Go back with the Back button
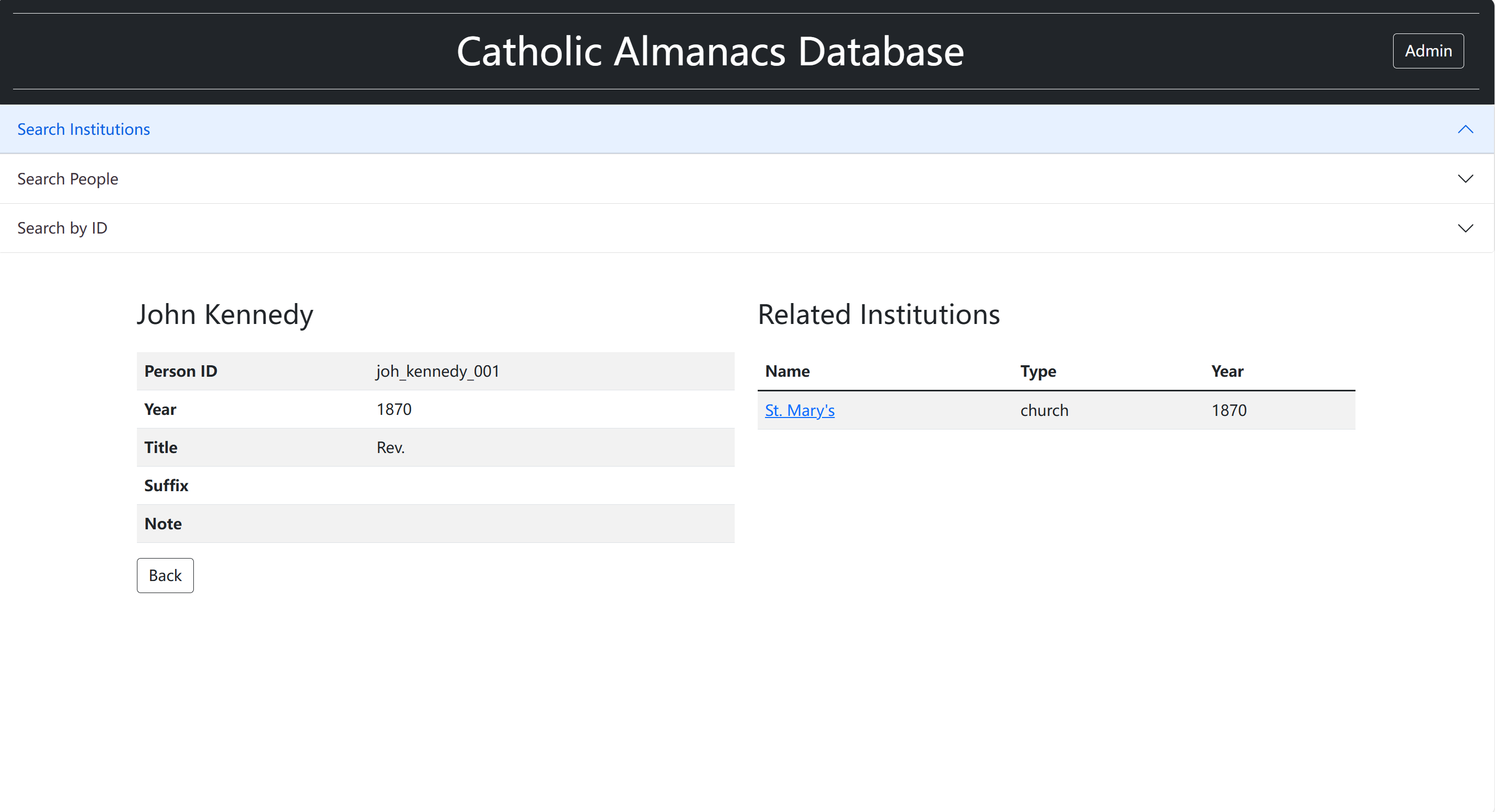 [166, 575]
